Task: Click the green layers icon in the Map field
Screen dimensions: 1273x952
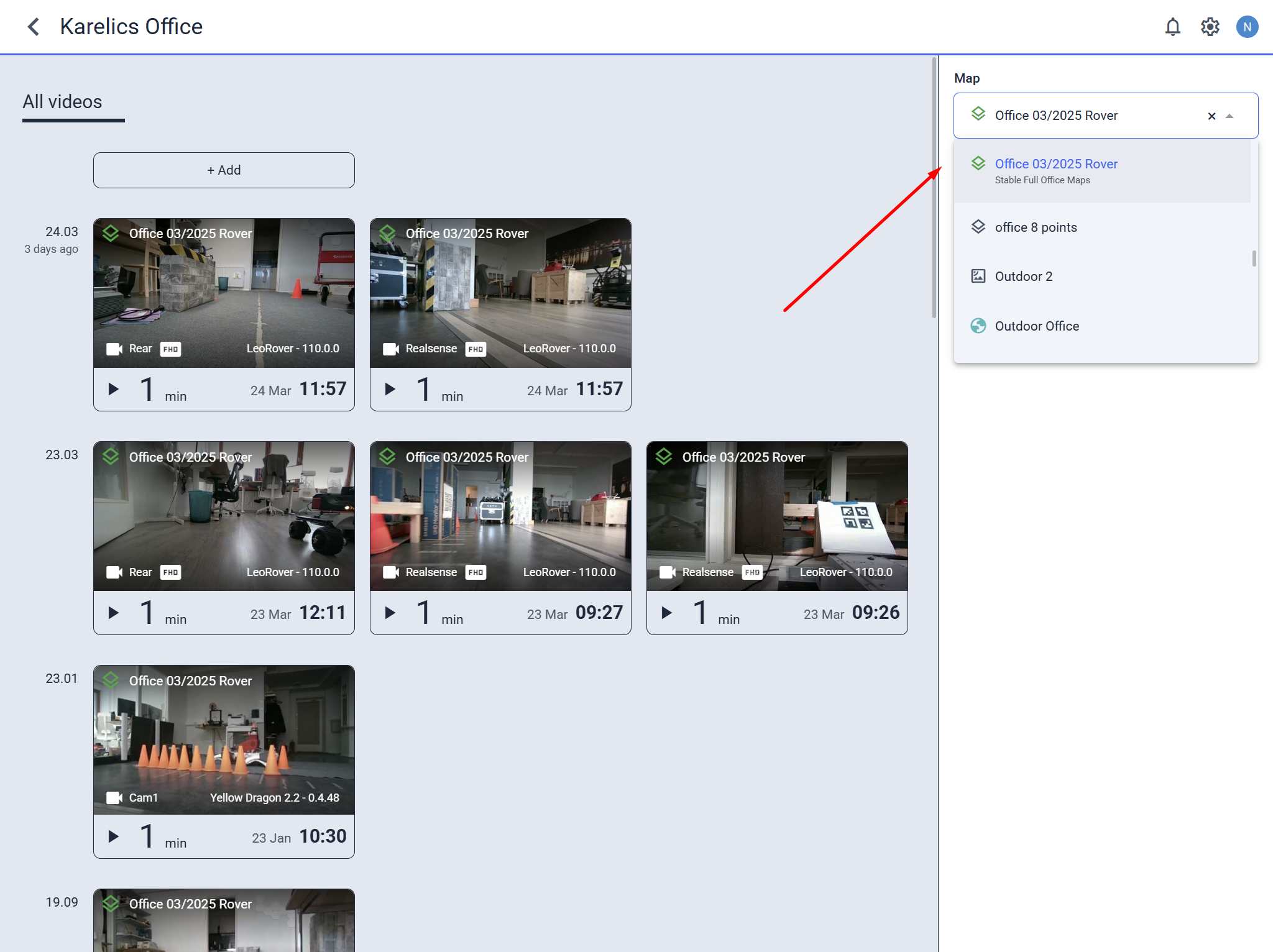Action: click(978, 114)
